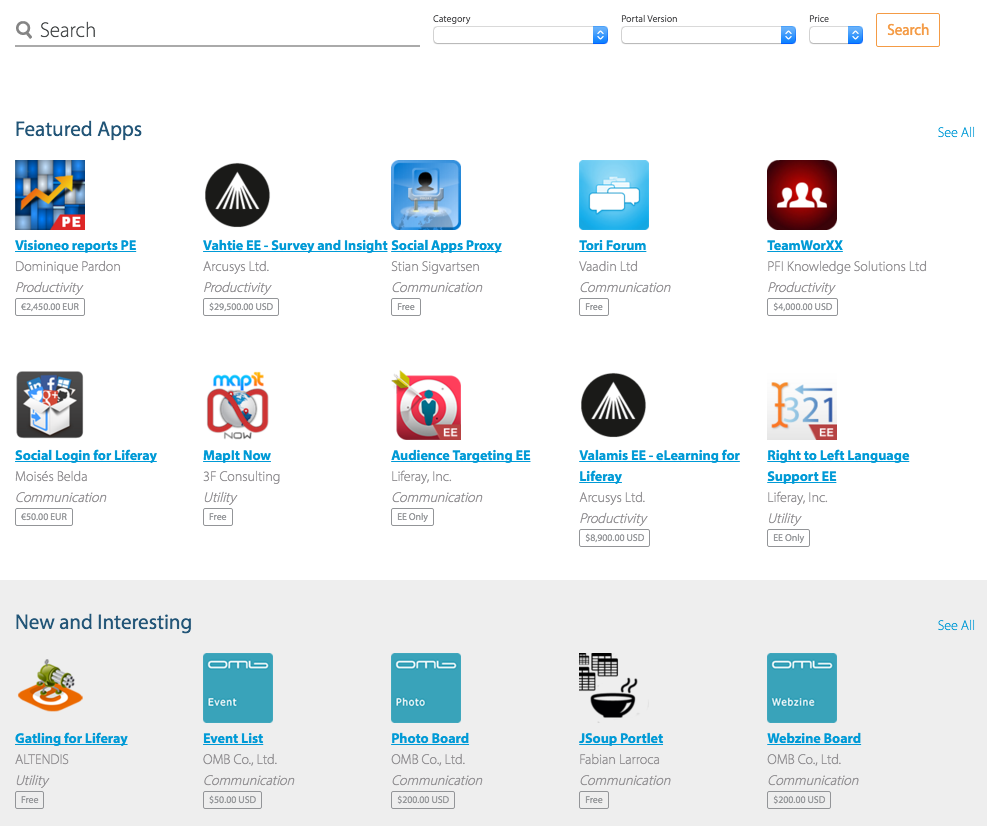Click the magnifying glass search icon

(x=24, y=30)
